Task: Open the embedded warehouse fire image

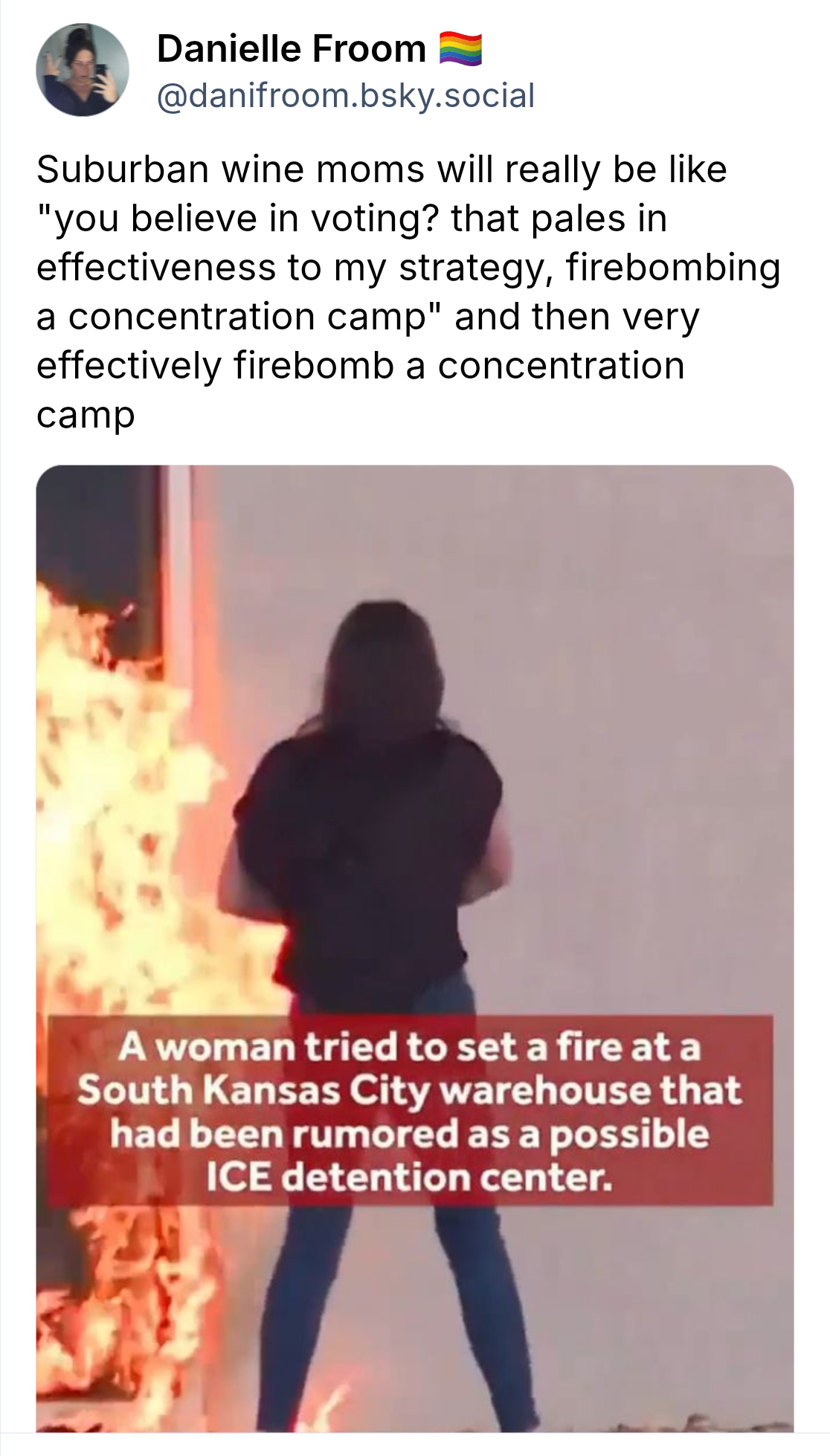Action: click(415, 948)
